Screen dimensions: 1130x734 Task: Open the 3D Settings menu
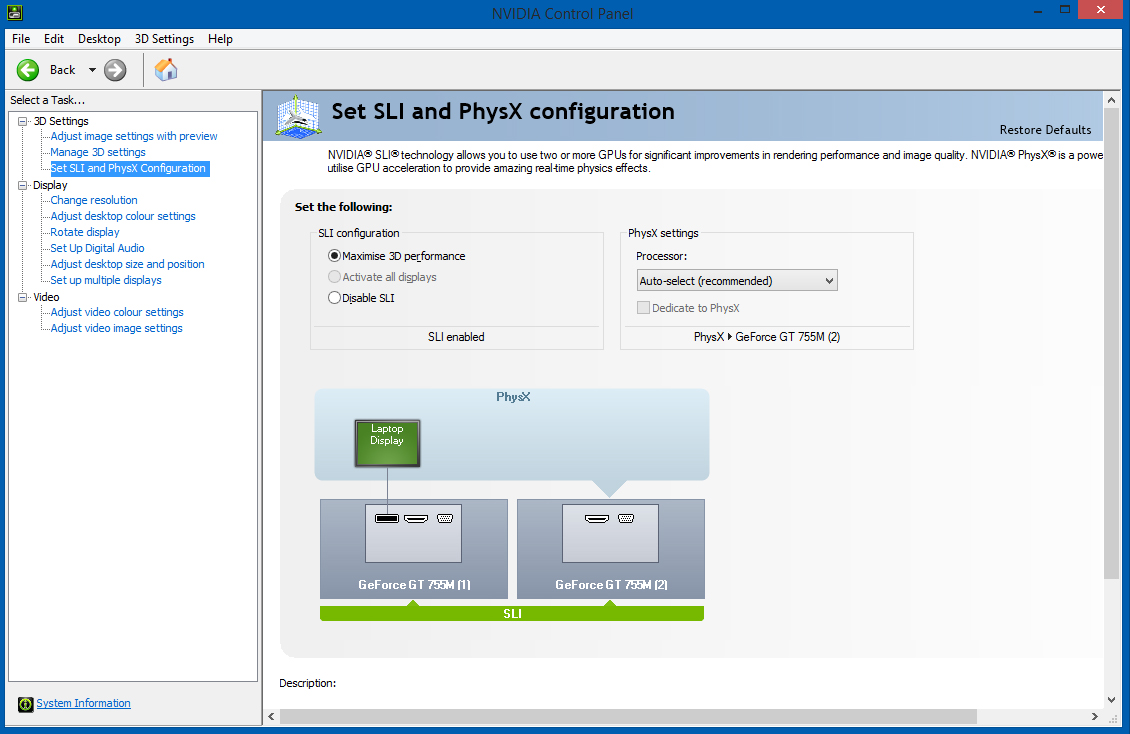point(164,39)
